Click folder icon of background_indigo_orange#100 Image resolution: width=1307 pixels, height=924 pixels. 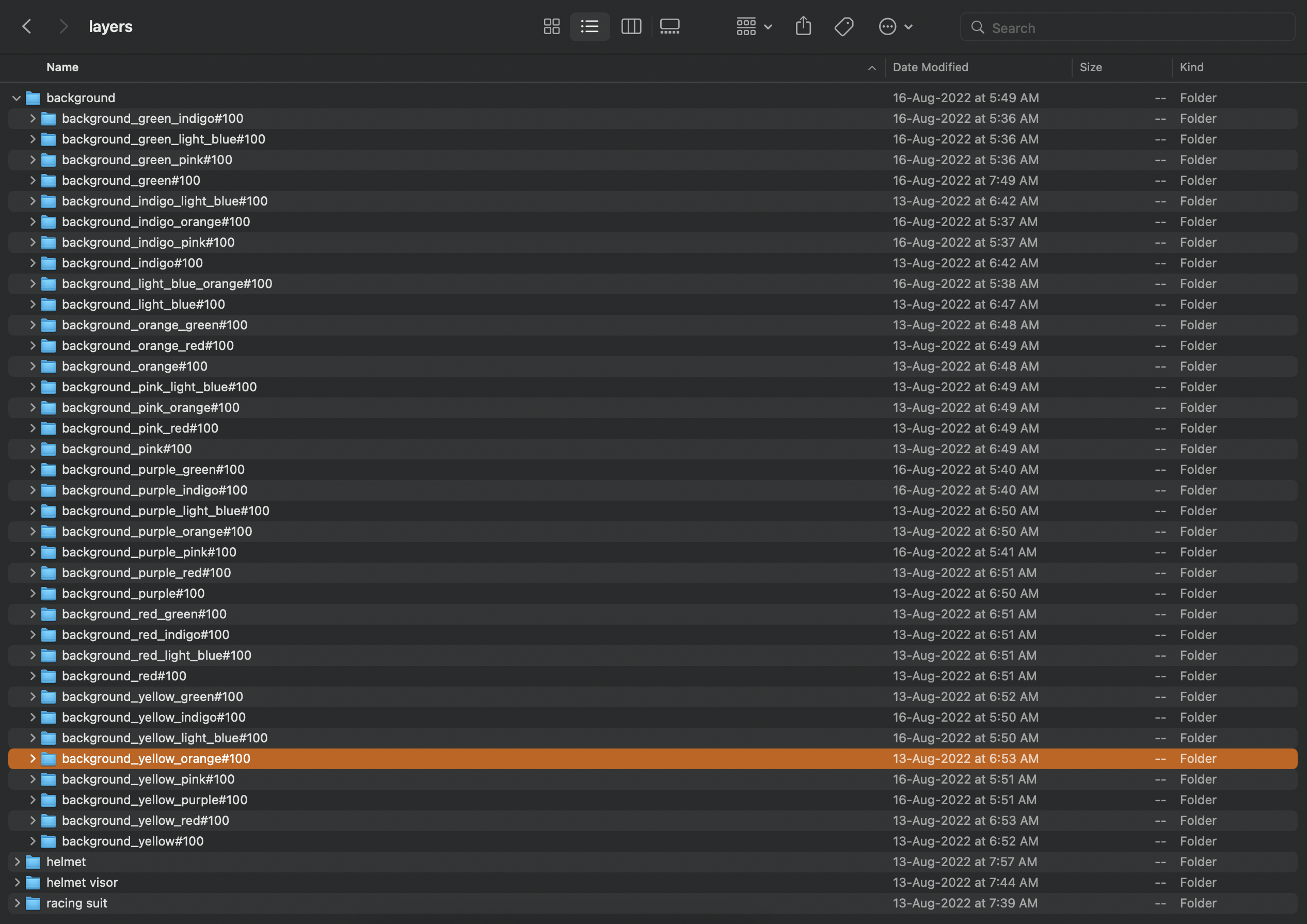(x=49, y=222)
